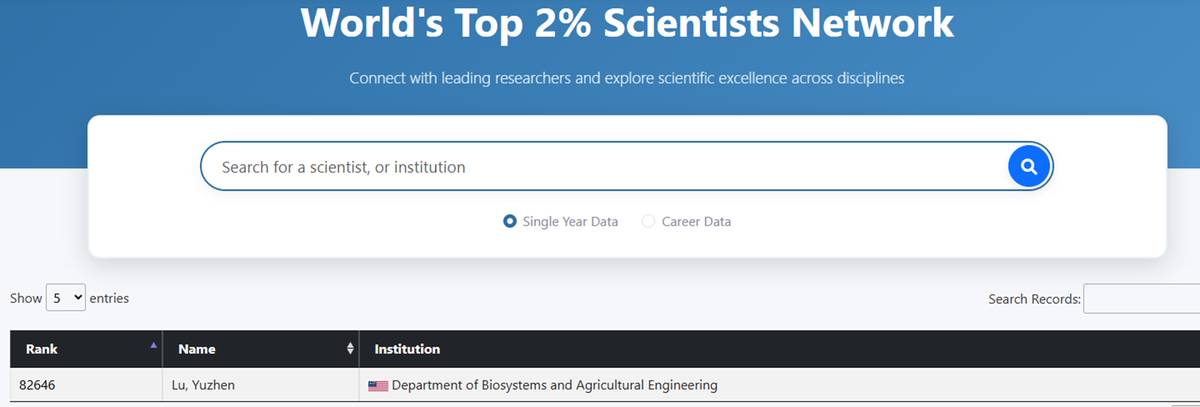Click the "entries" label after the dropdown

(109, 298)
